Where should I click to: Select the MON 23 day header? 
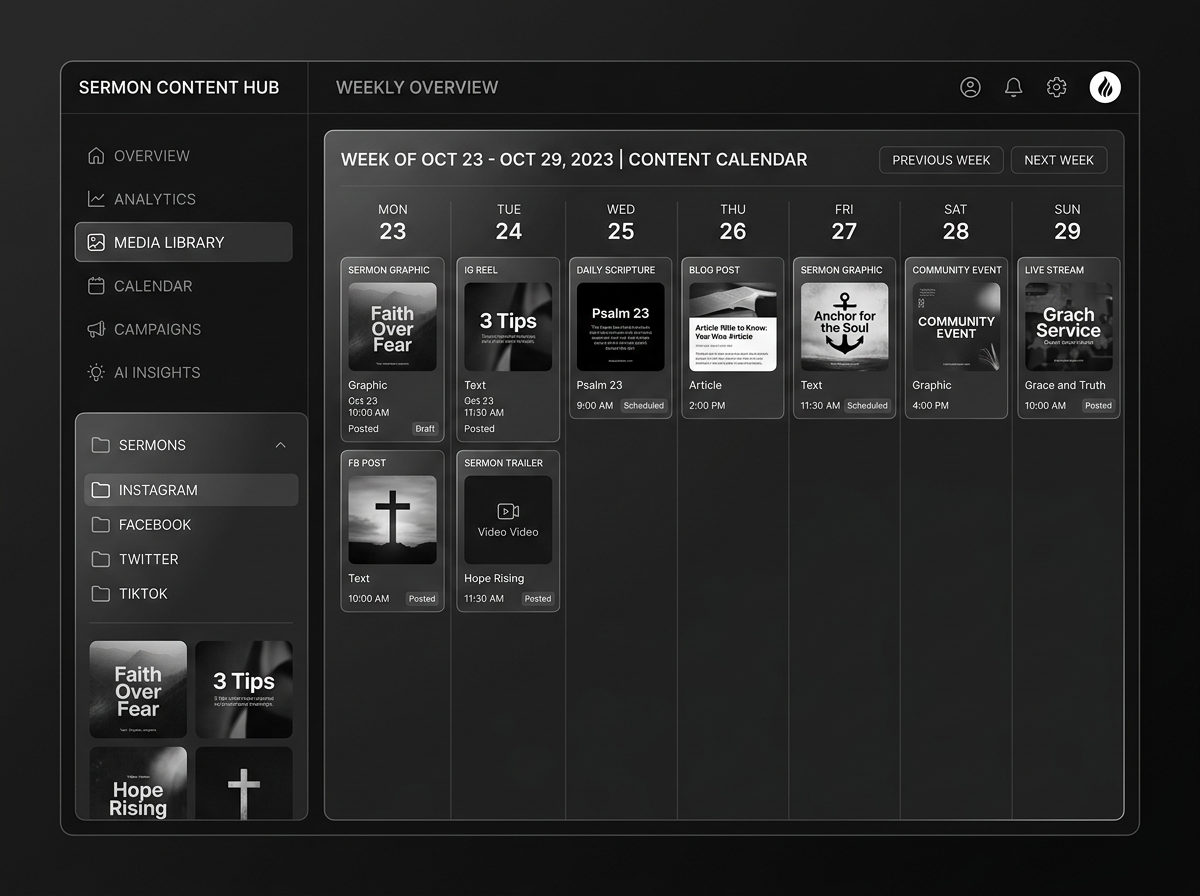tap(393, 222)
